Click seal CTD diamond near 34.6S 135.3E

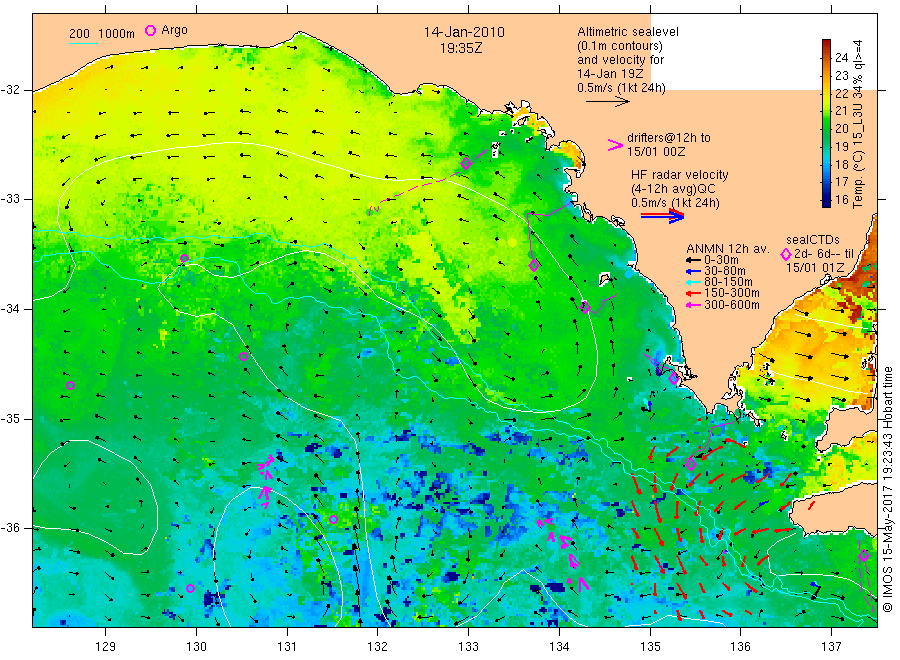pos(674,378)
